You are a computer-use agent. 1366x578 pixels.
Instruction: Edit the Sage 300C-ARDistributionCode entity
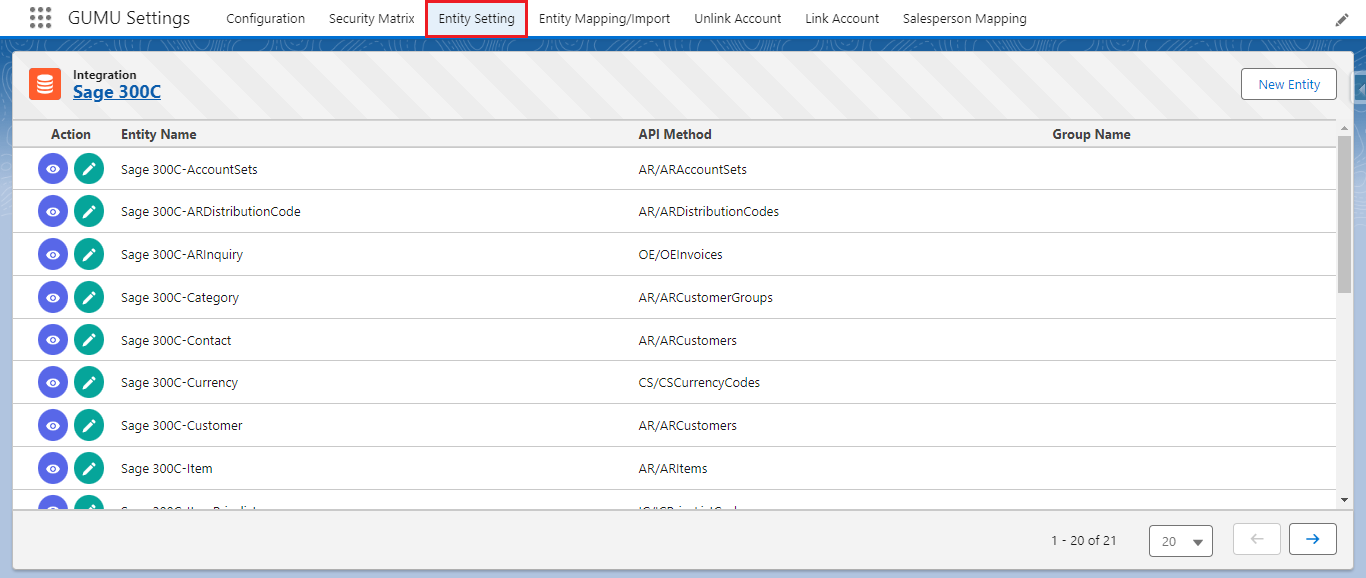click(x=89, y=212)
